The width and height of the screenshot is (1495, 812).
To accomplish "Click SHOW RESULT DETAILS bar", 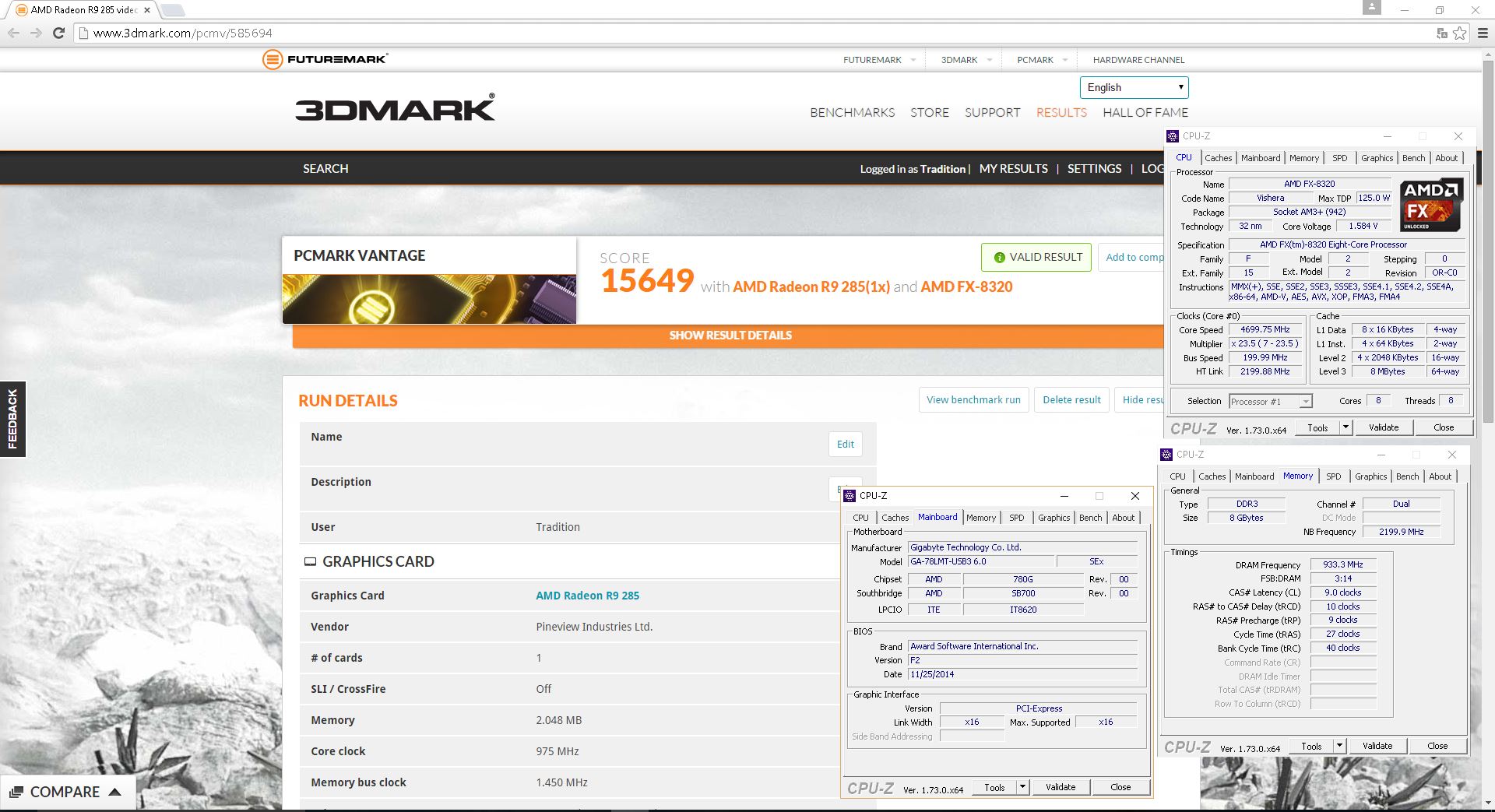I will click(729, 336).
